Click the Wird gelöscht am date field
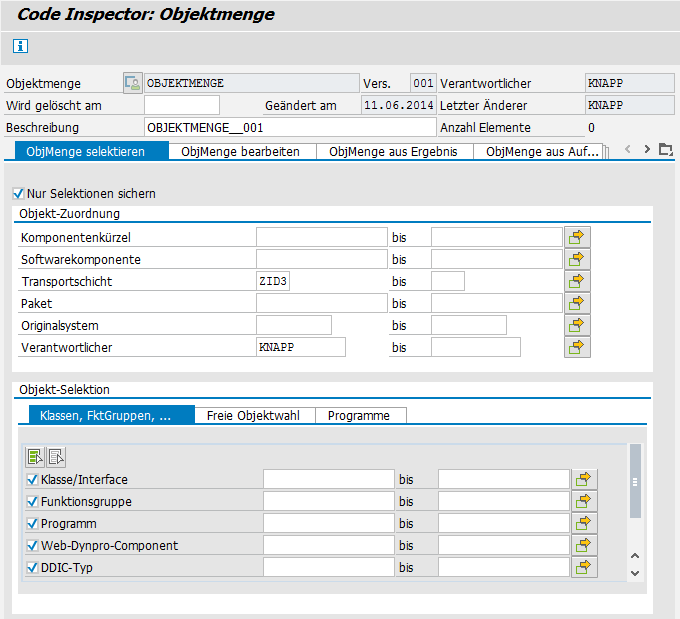This screenshot has width=680, height=619. tap(182, 105)
